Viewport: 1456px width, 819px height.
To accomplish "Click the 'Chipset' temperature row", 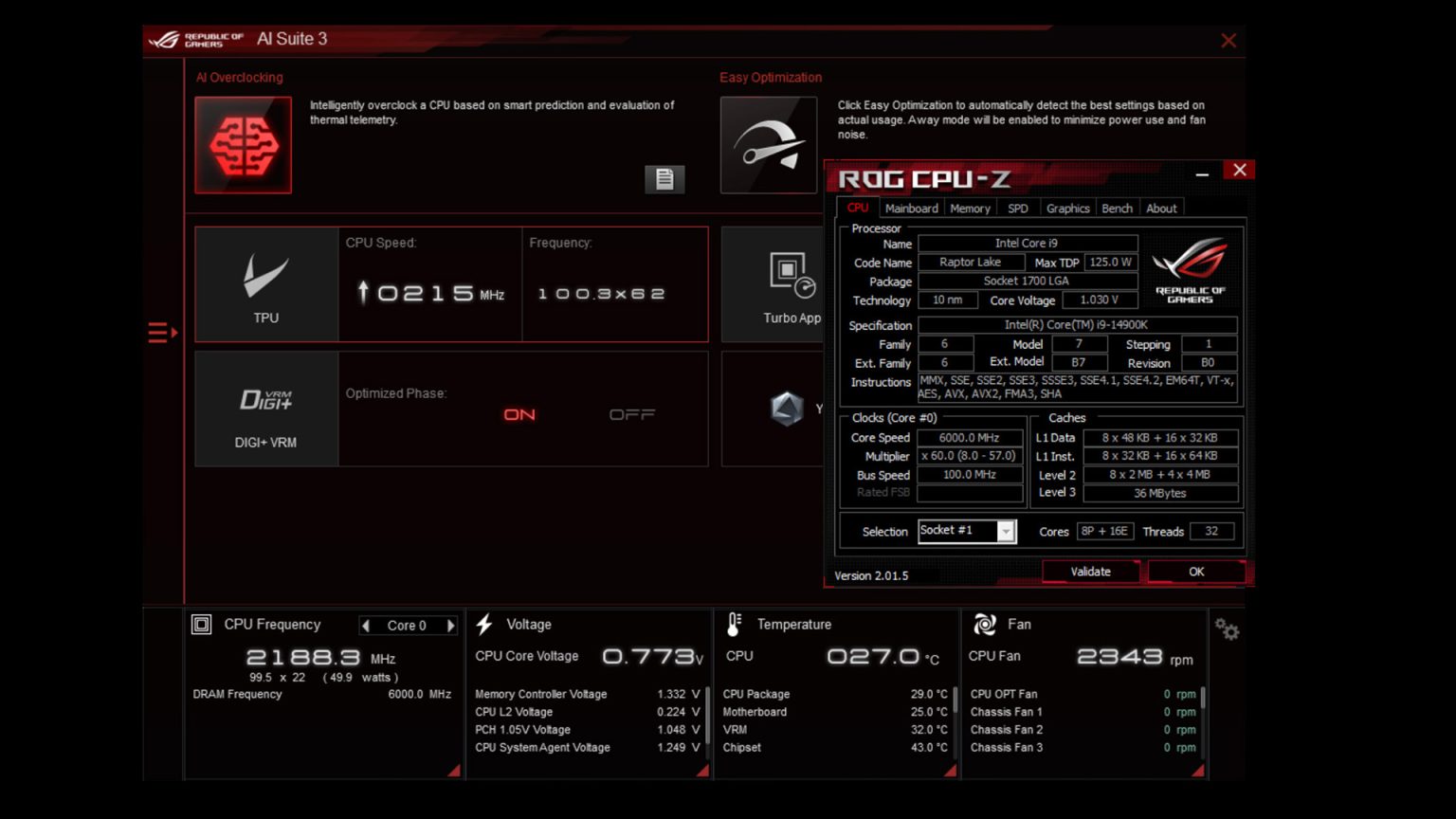I will (x=835, y=748).
